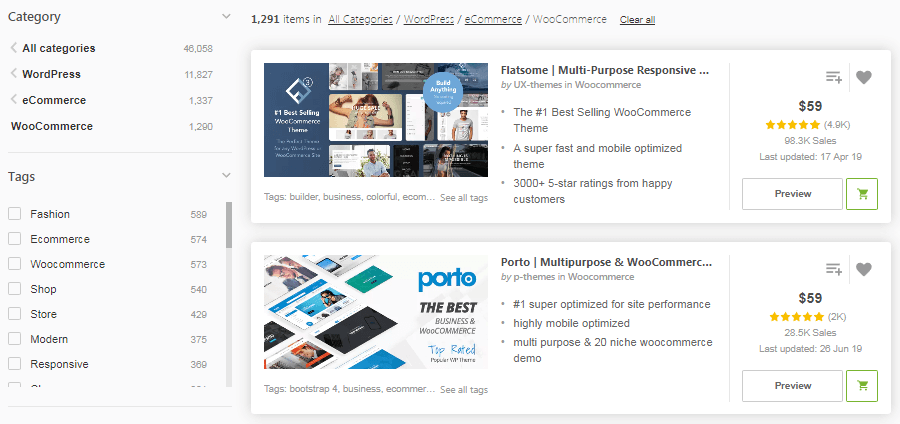The image size is (900, 424).
Task: Favorite the Porto theme with heart icon
Action: click(864, 269)
